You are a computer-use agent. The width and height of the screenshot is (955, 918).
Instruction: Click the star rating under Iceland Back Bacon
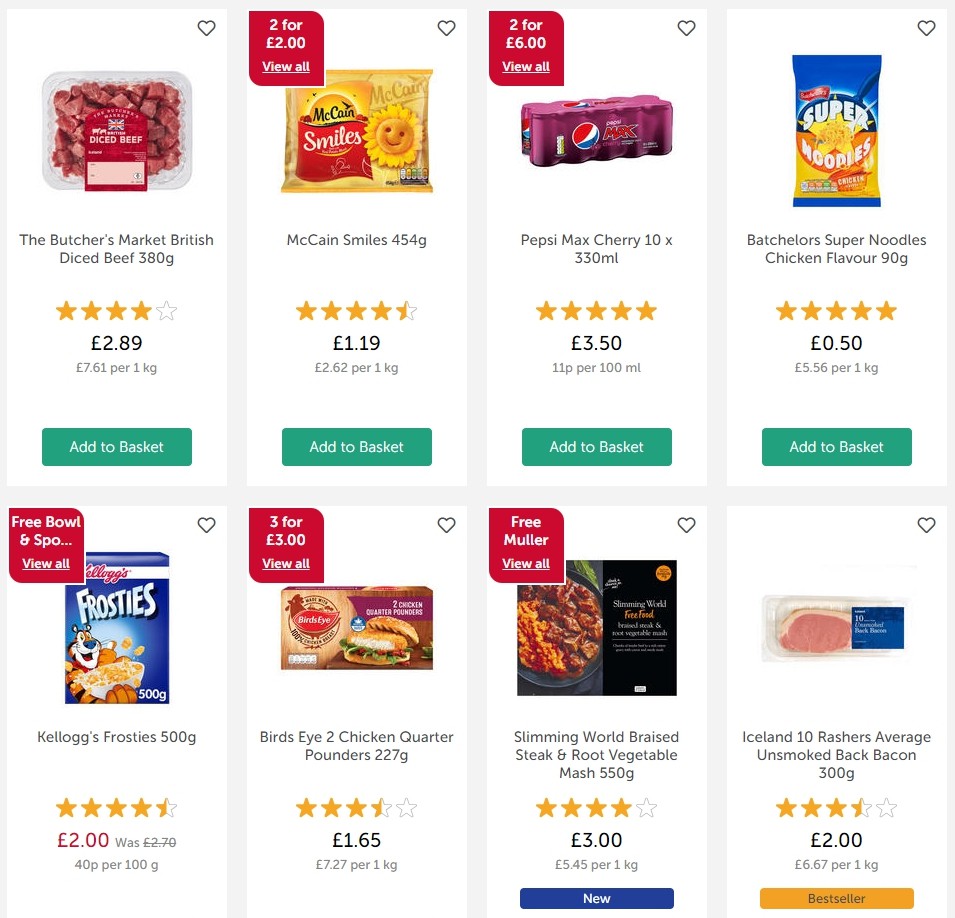pyautogui.click(x=836, y=807)
